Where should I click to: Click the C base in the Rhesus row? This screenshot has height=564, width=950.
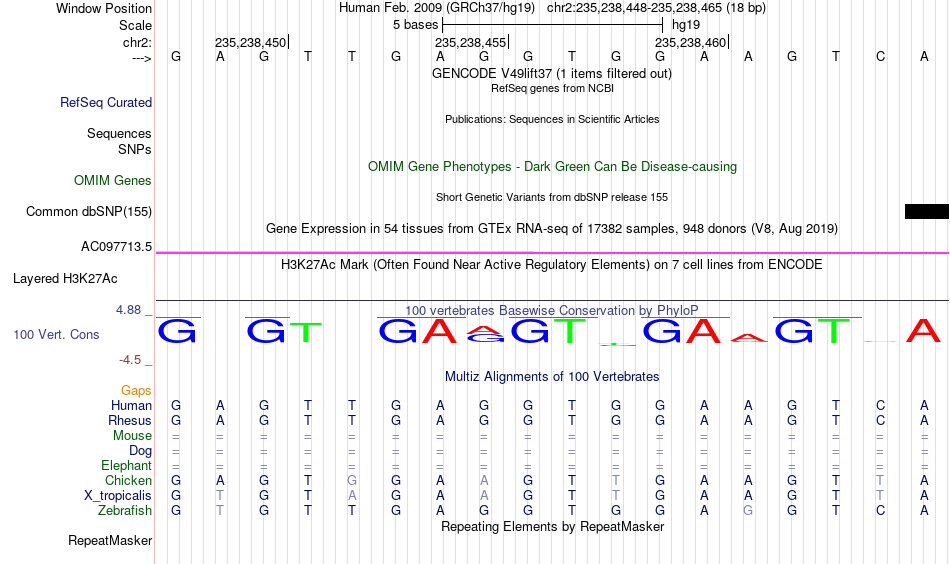point(880,420)
